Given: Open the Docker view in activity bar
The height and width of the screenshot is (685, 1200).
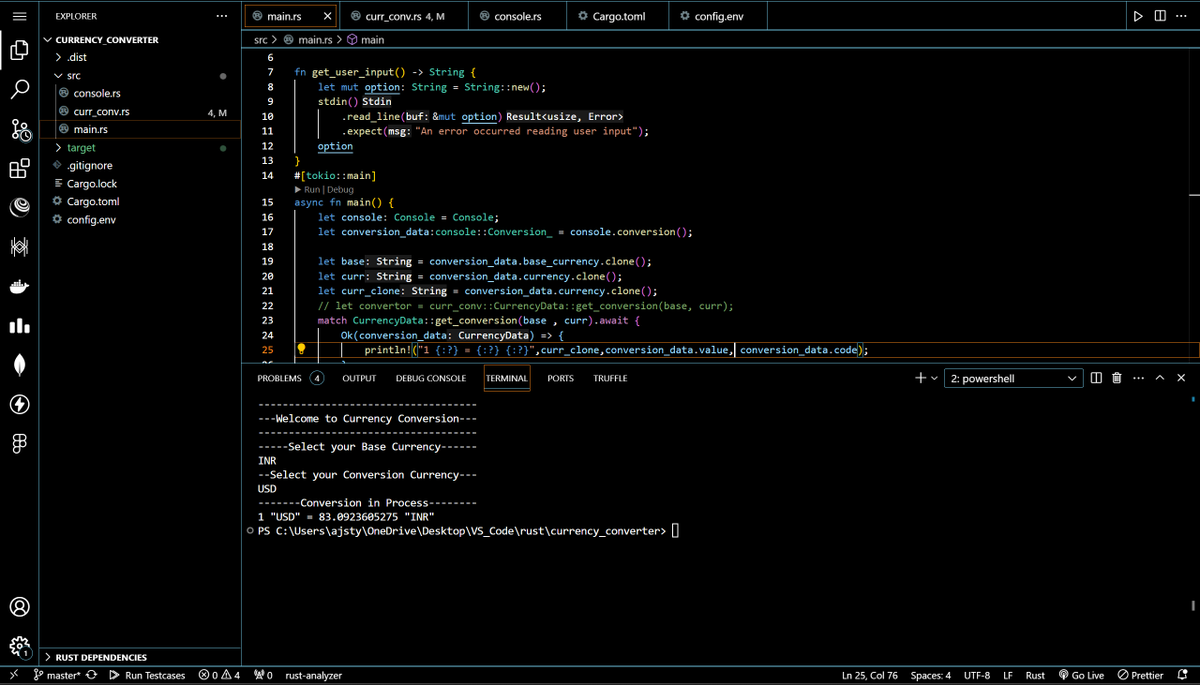Looking at the screenshot, I should coord(19,287).
